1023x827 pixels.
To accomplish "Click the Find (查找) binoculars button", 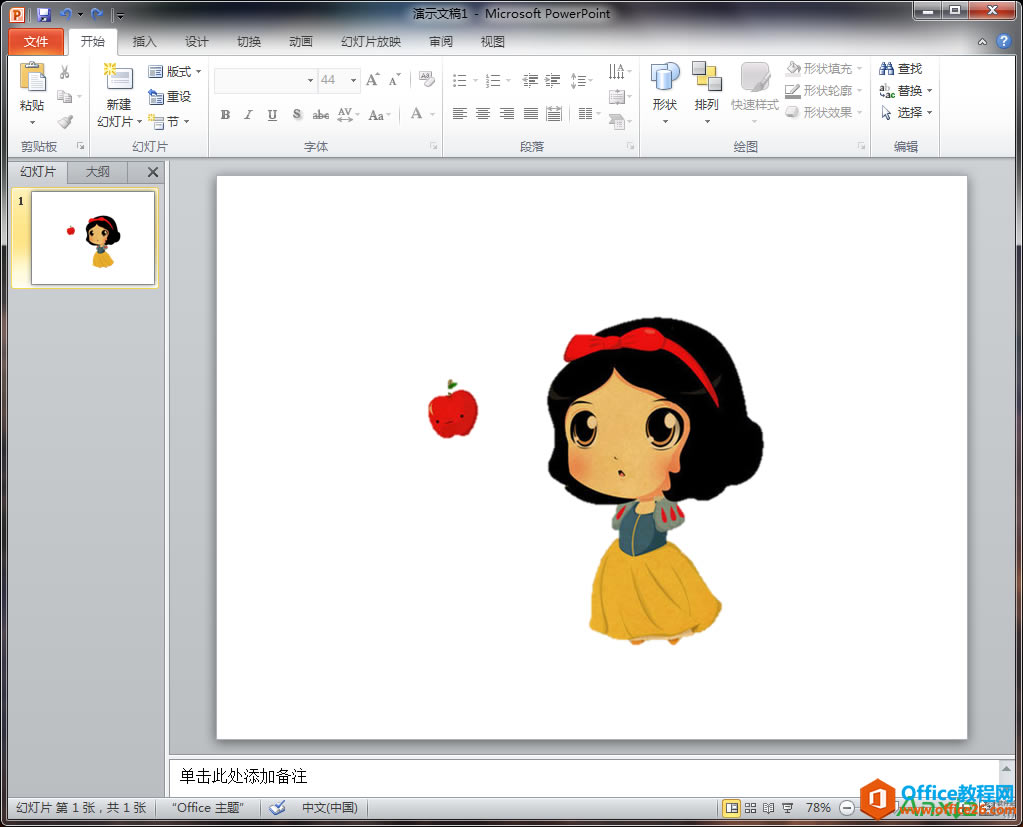I will (900, 68).
